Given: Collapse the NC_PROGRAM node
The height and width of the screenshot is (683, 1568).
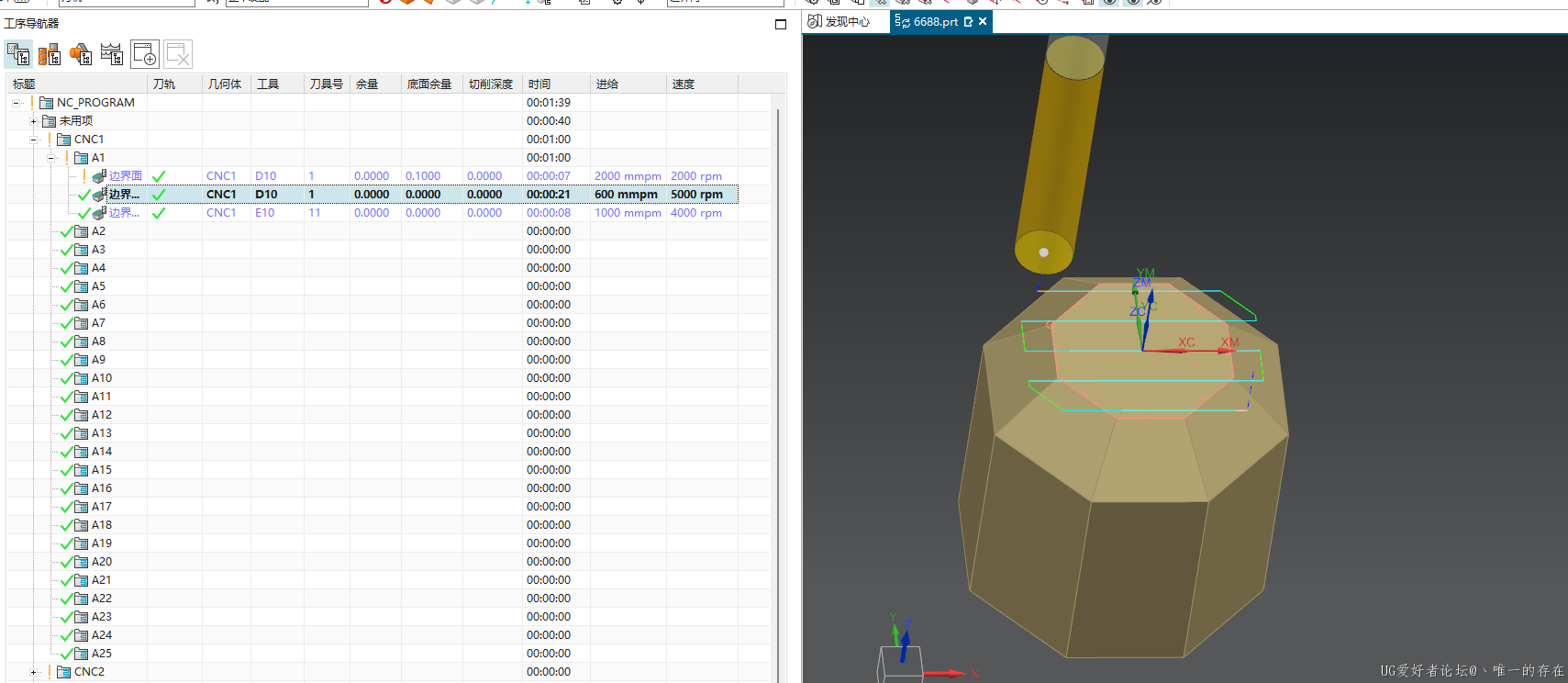Looking at the screenshot, I should 17,103.
